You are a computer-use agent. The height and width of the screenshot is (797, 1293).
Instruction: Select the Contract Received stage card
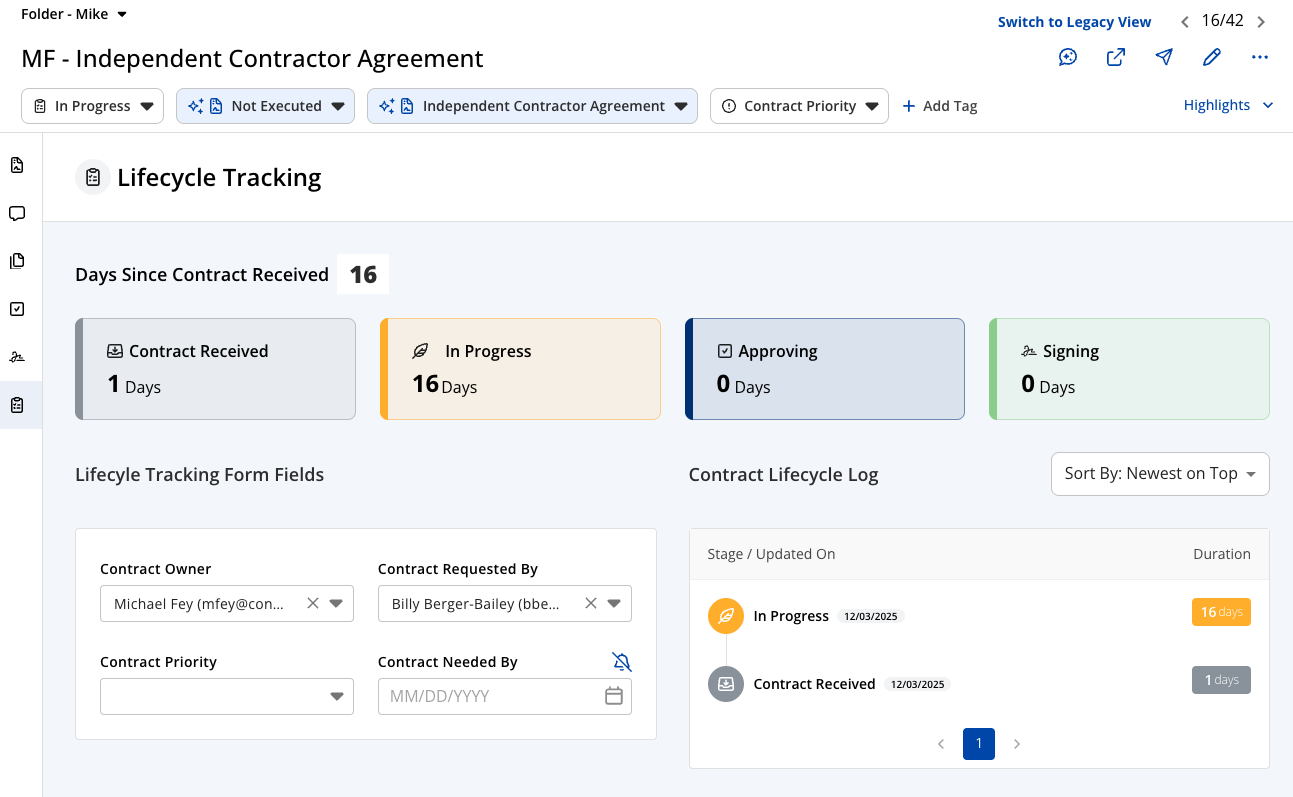coord(215,369)
